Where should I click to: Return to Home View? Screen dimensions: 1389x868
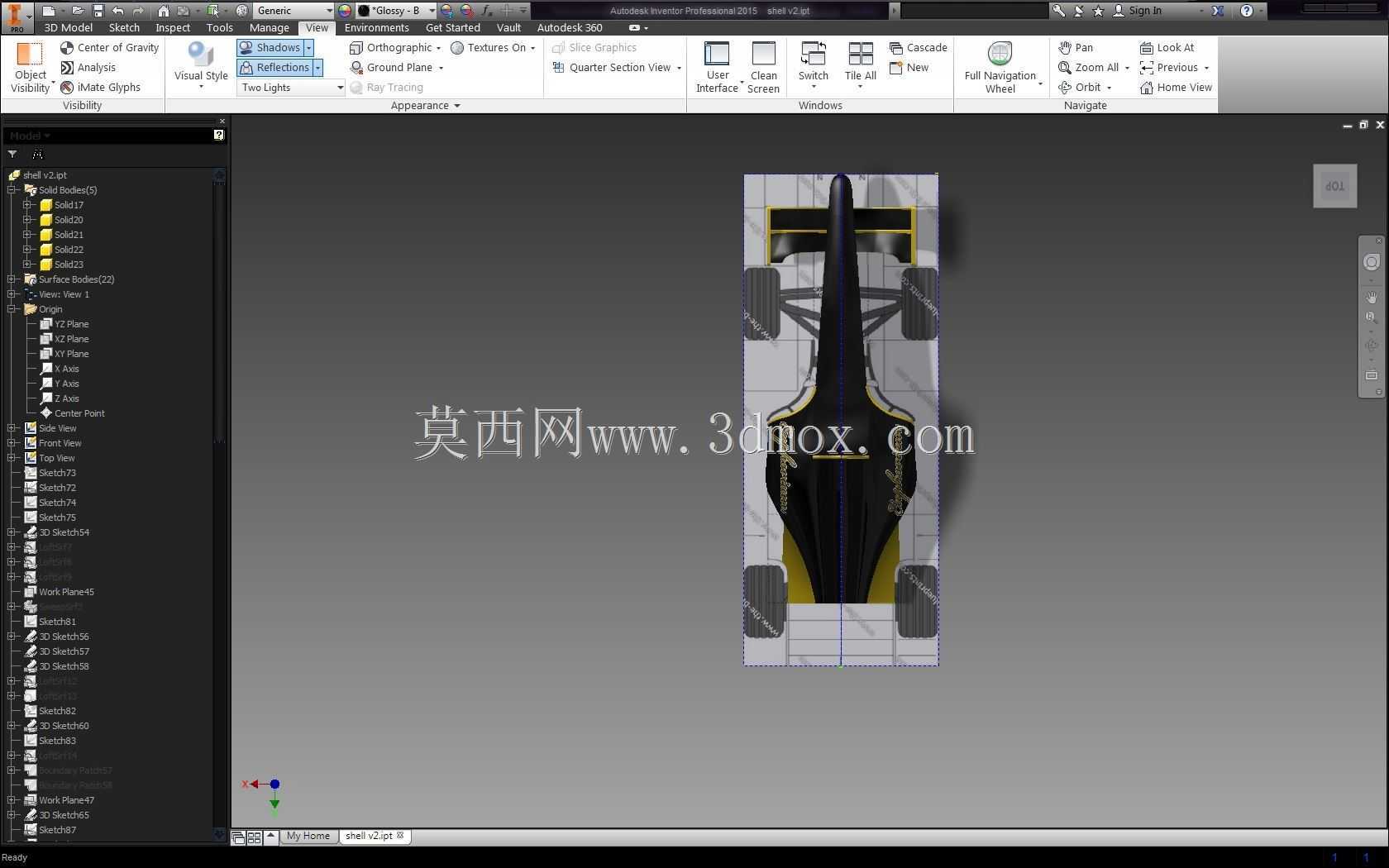[x=1176, y=88]
